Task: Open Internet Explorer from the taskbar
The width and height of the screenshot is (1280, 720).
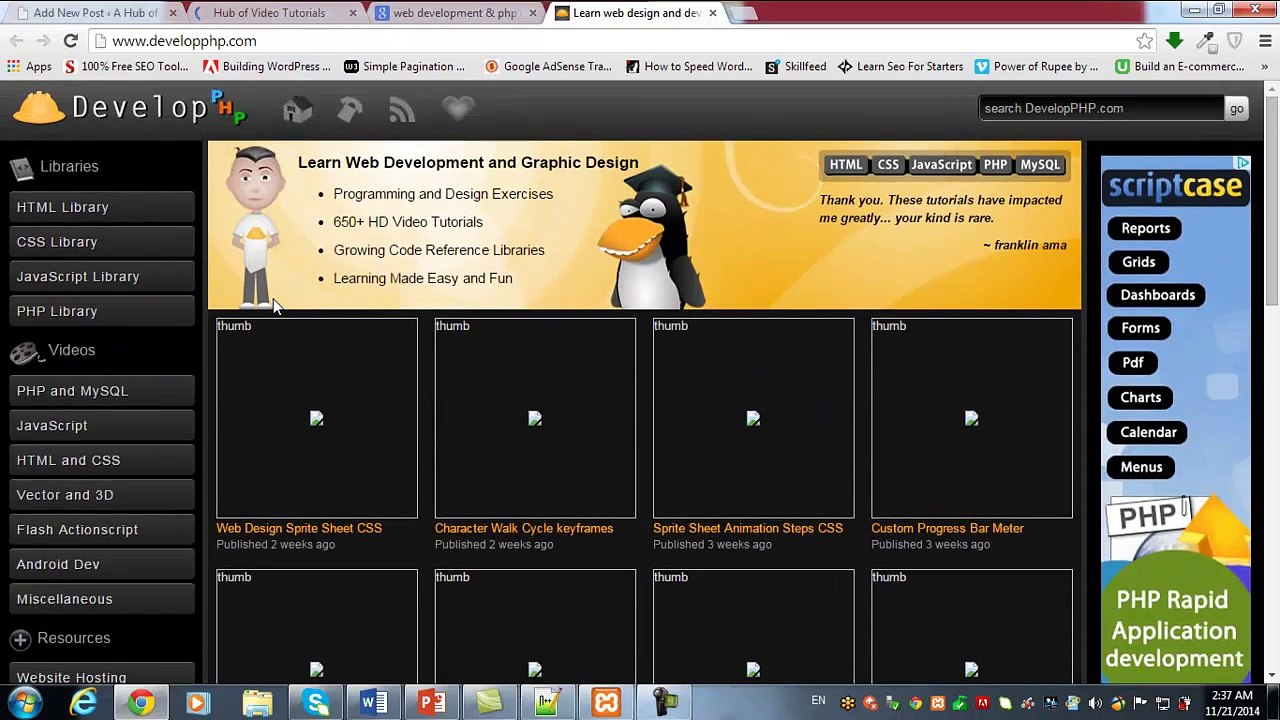Action: click(x=83, y=702)
